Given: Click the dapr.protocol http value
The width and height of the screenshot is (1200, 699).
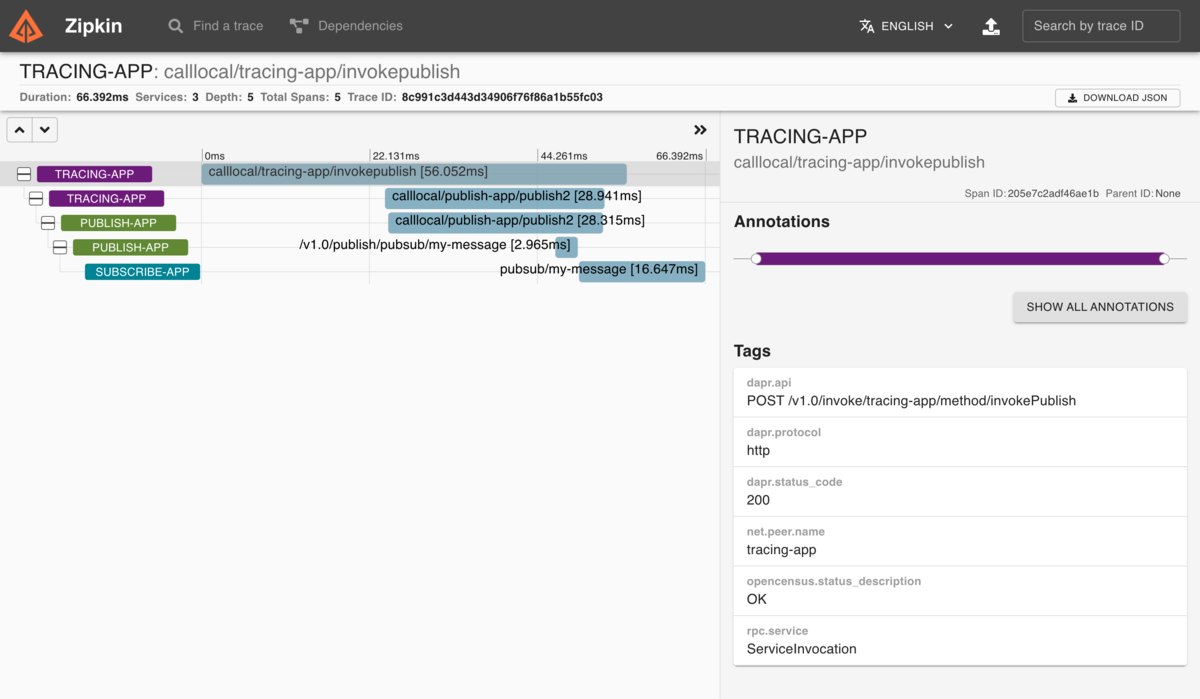Looking at the screenshot, I should coord(758,451).
